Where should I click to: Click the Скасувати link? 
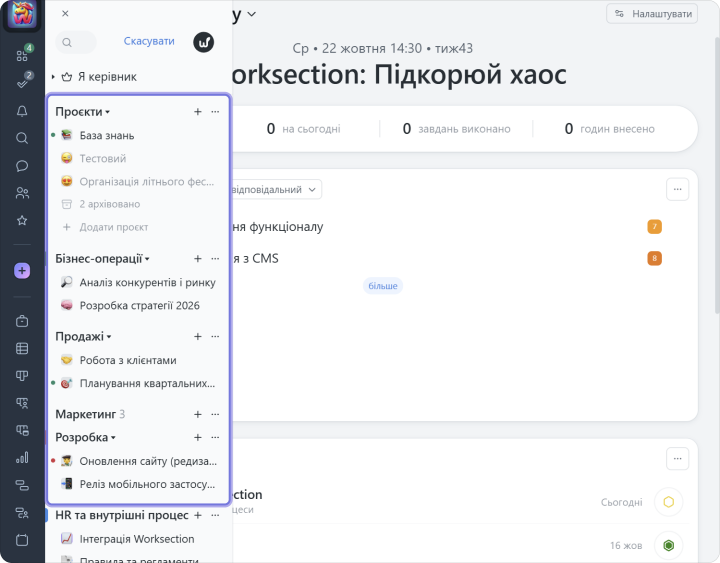pyautogui.click(x=149, y=42)
